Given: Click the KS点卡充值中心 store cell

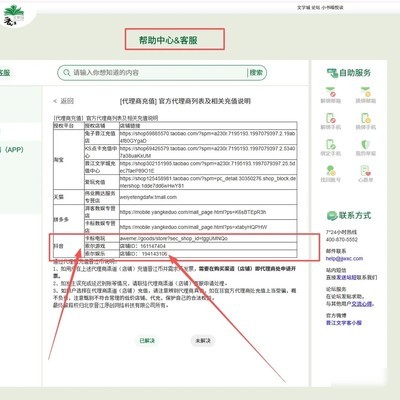Looking at the screenshot, I should (x=102, y=152).
